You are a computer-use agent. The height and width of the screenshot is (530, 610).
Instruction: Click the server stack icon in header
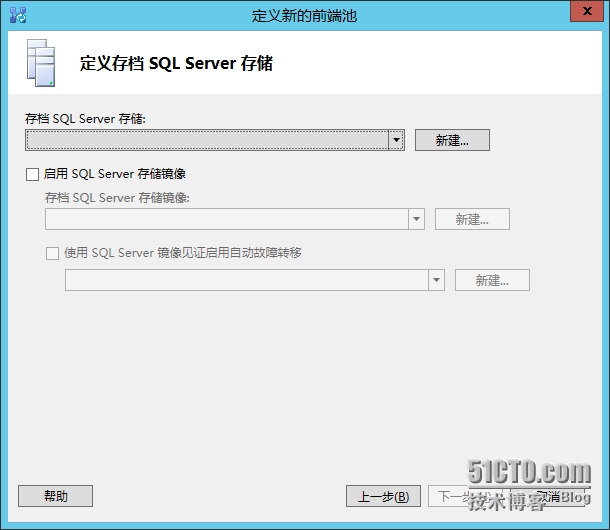click(41, 63)
